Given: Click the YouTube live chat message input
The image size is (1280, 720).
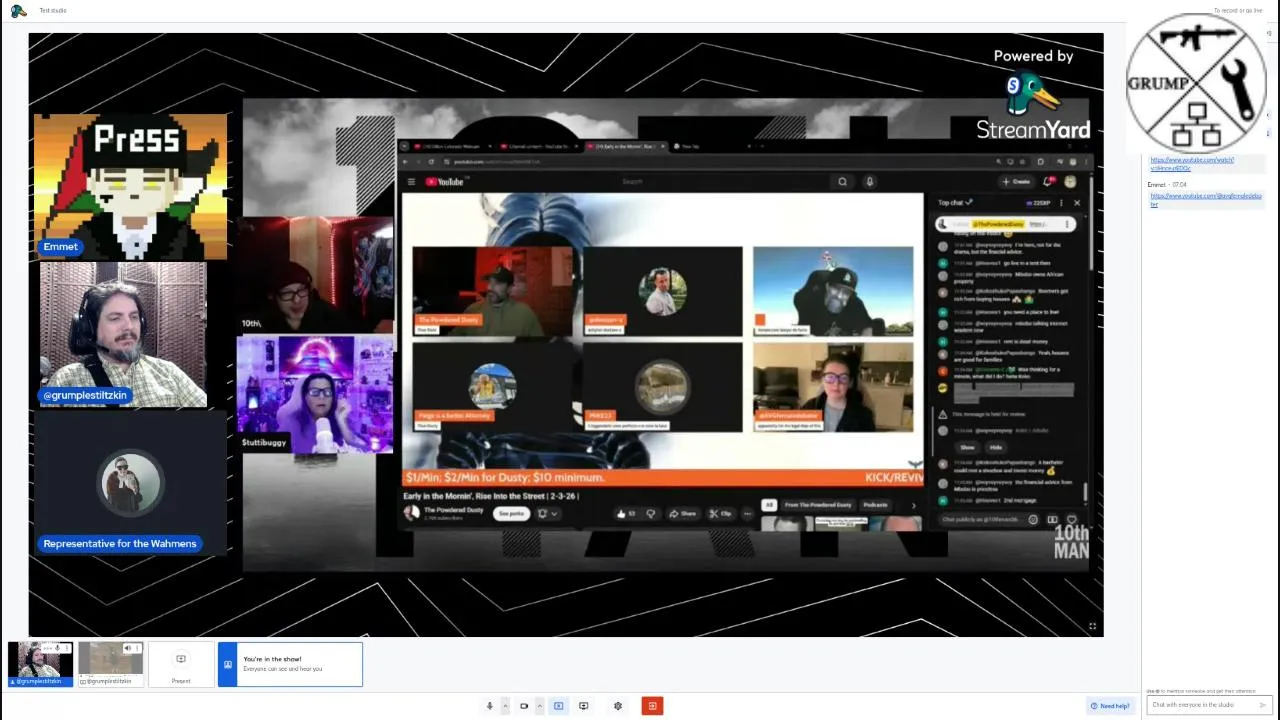Looking at the screenshot, I should 985,520.
